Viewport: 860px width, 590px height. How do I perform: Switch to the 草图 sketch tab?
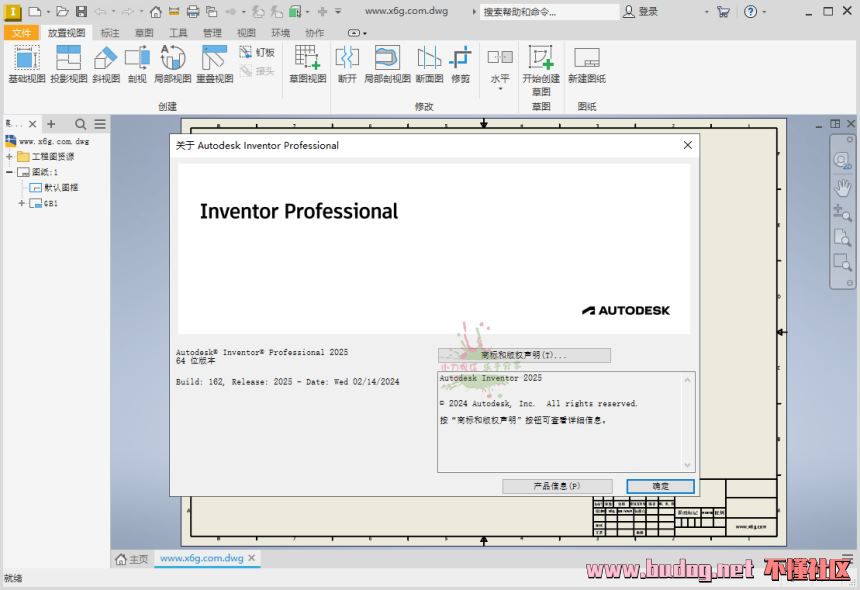coord(144,33)
